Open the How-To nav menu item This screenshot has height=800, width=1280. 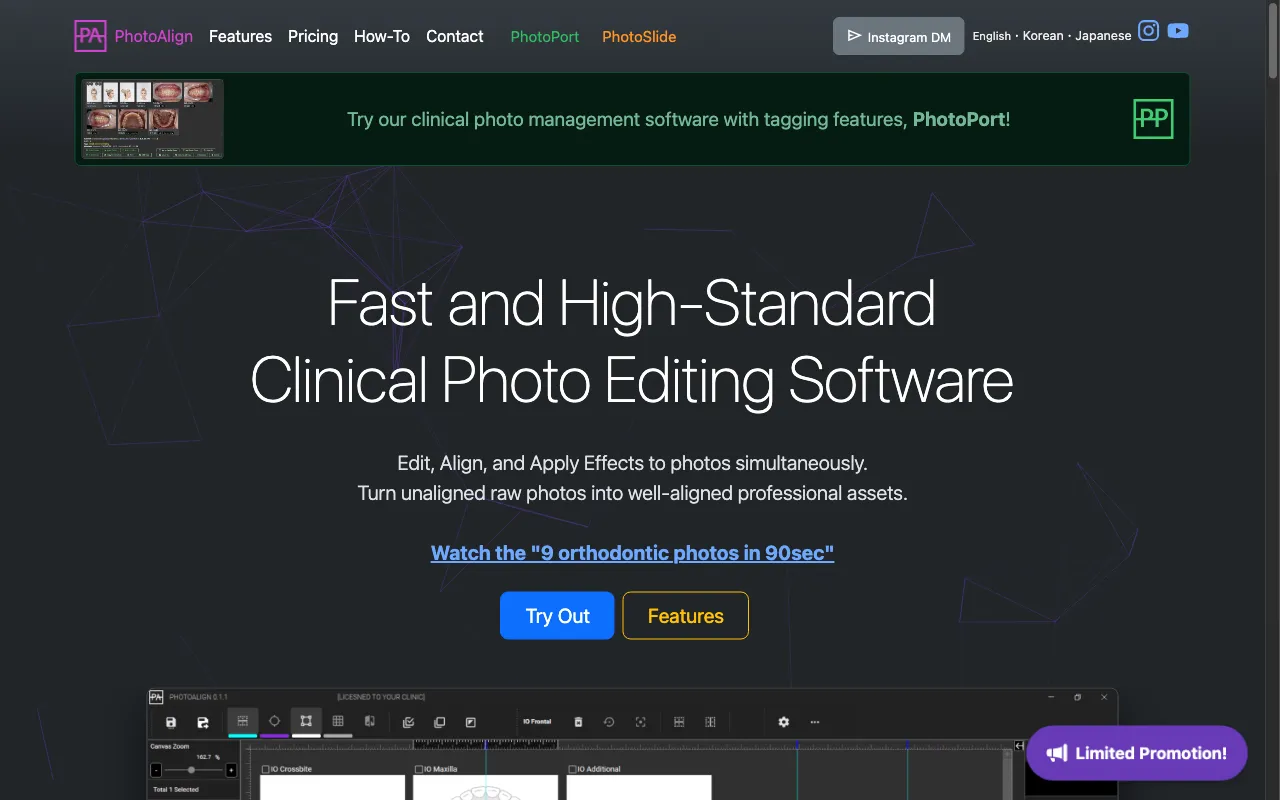(x=382, y=36)
